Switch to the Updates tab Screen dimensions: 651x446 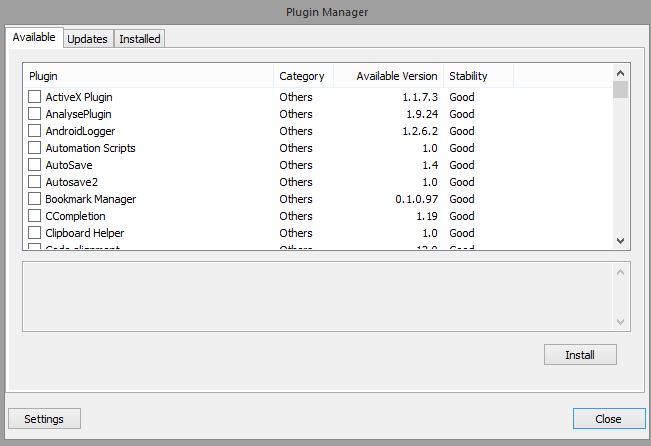coord(87,39)
